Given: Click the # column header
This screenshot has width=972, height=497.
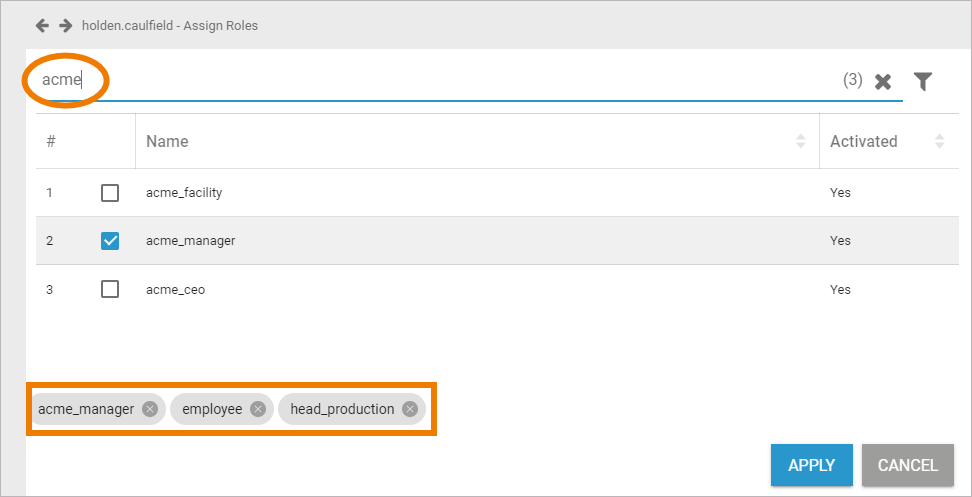Looking at the screenshot, I should coord(51,141).
